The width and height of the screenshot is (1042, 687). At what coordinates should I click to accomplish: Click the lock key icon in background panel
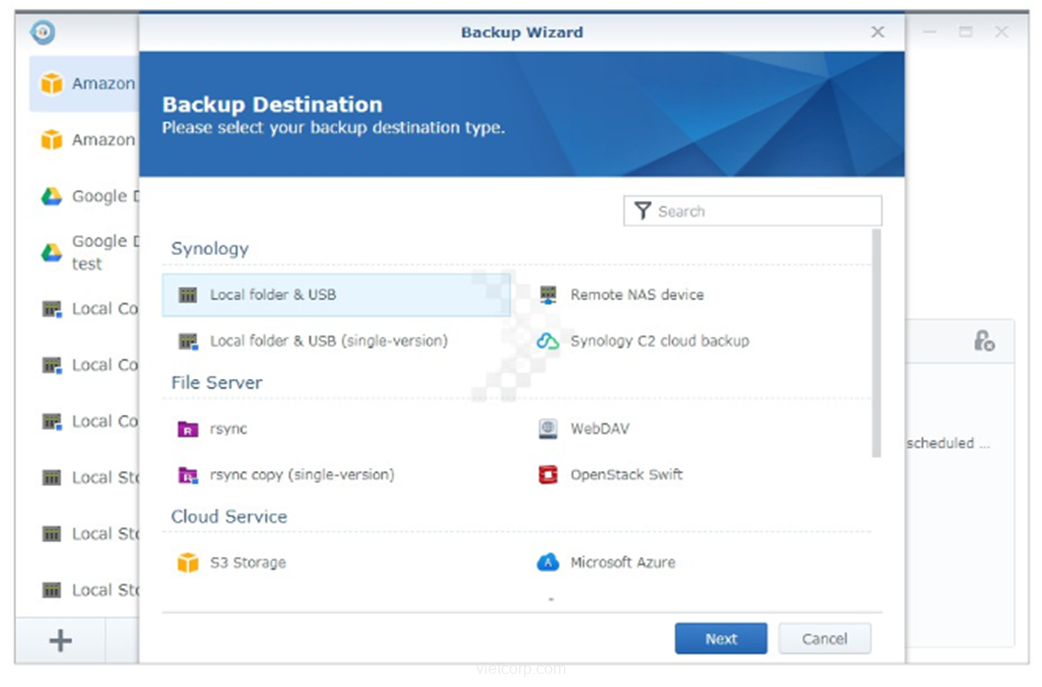[x=984, y=341]
